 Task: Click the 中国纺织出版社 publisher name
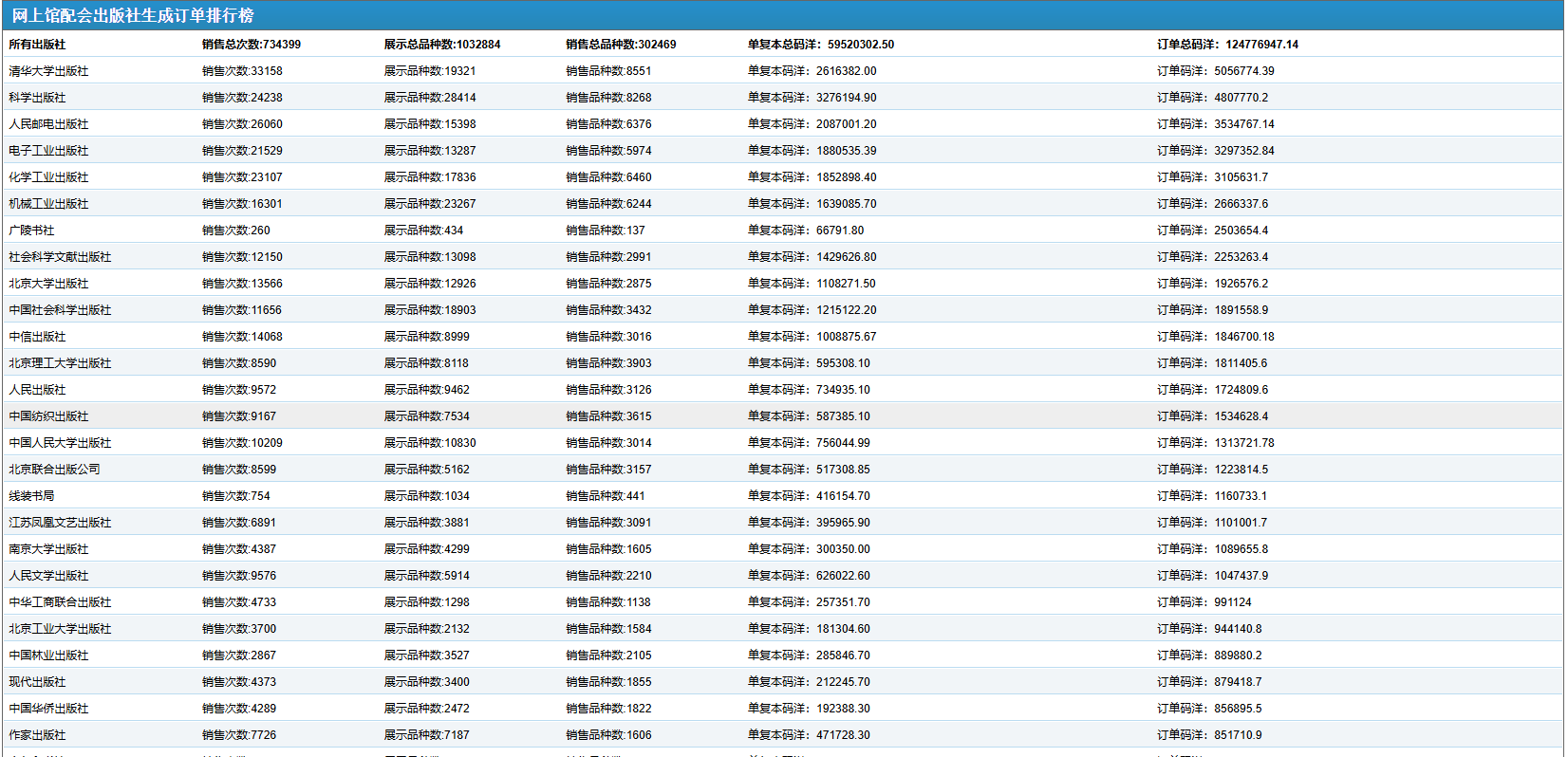[48, 416]
